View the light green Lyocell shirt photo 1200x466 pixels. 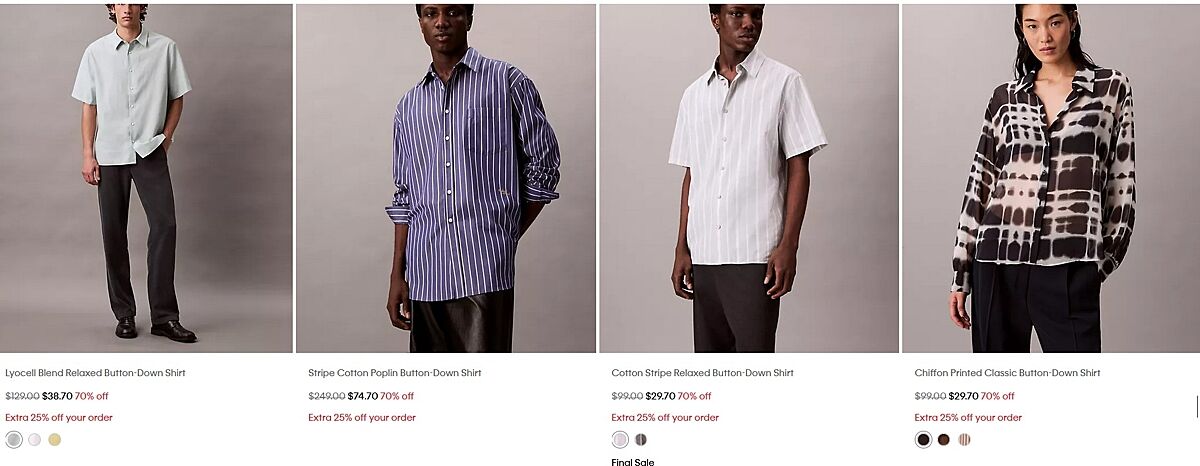click(146, 178)
